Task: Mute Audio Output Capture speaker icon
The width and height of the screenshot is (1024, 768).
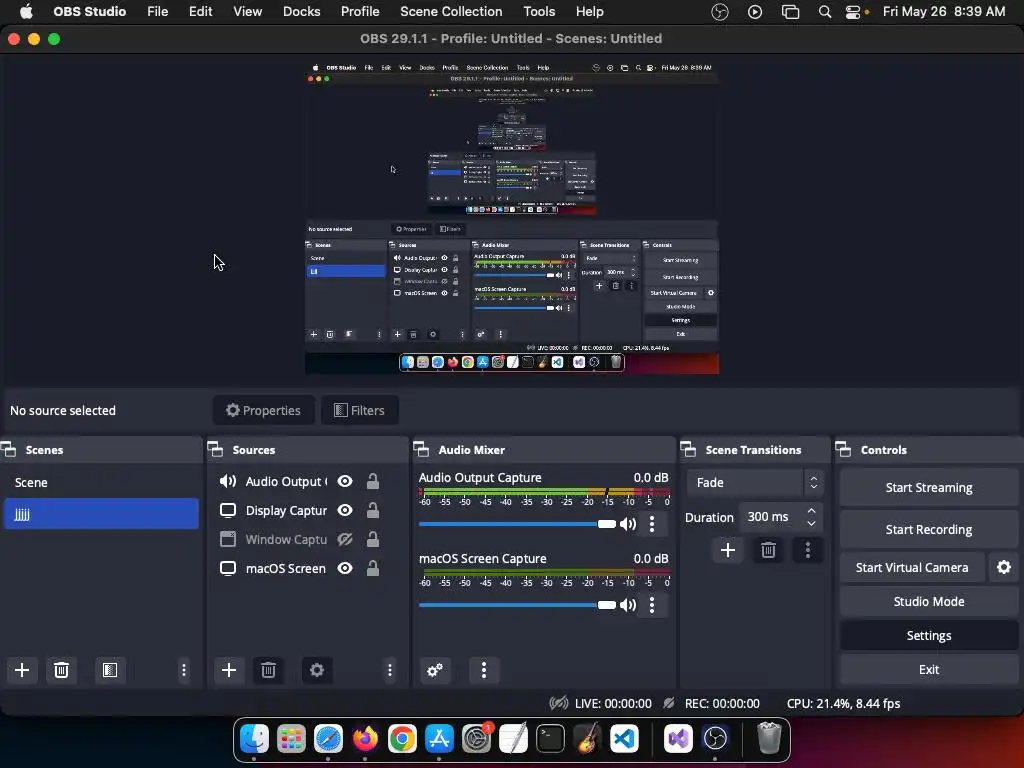Action: 628,524
